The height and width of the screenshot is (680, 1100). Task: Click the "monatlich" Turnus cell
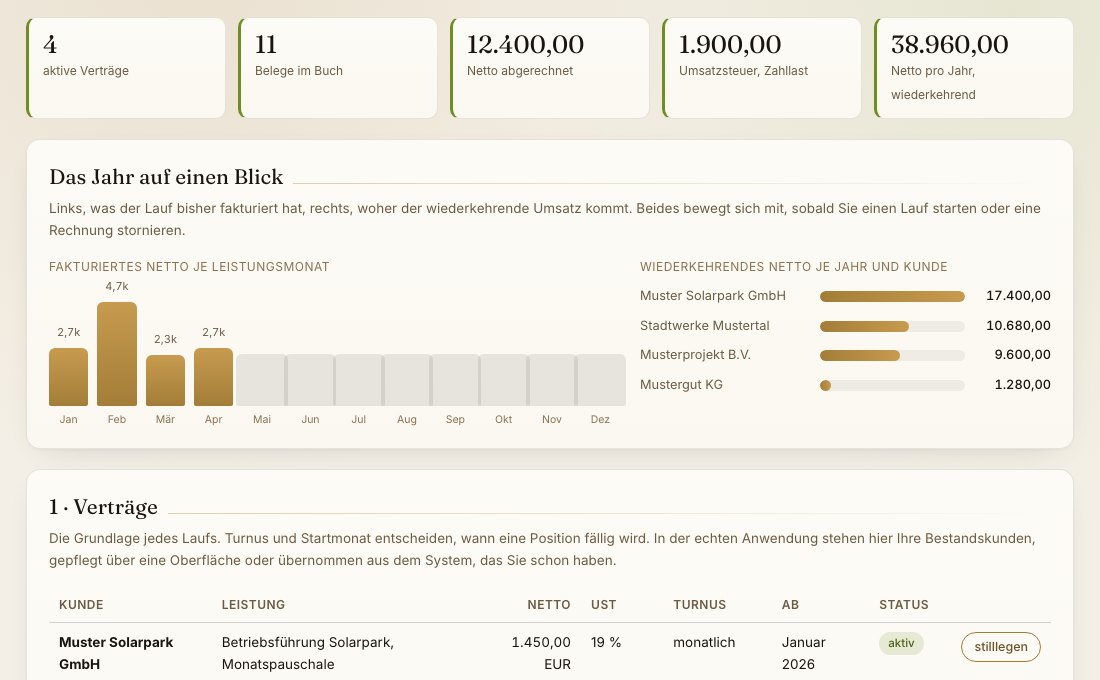coord(704,642)
